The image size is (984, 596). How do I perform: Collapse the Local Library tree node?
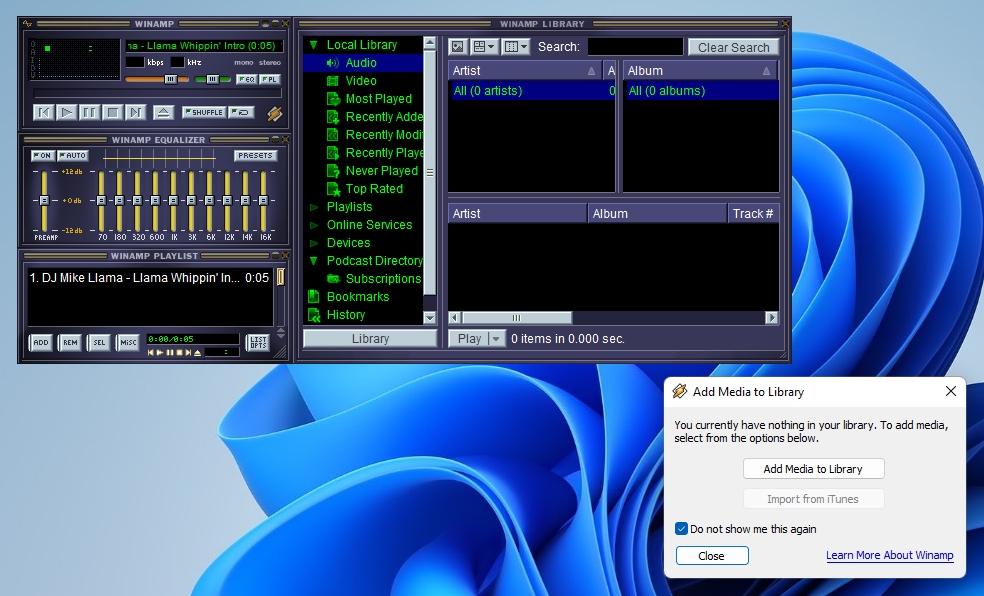click(313, 45)
